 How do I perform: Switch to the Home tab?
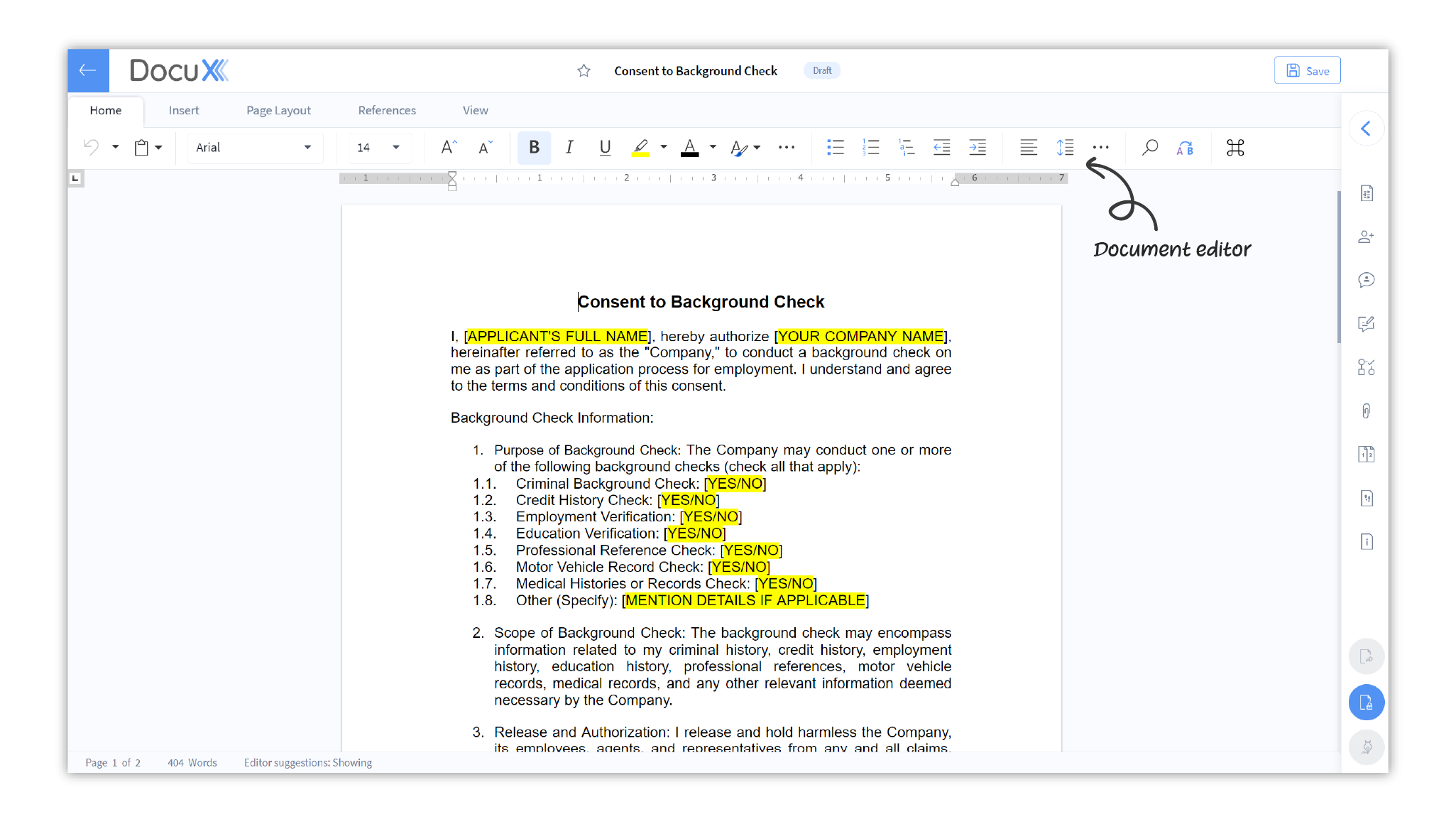pos(106,110)
